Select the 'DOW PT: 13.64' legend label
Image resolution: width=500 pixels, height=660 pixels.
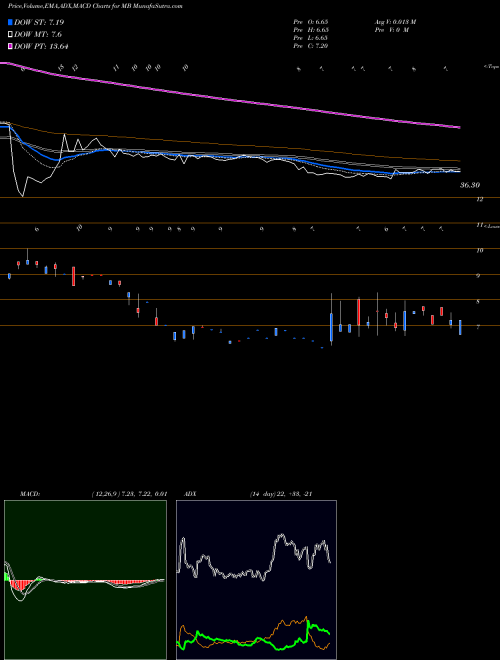41,46
